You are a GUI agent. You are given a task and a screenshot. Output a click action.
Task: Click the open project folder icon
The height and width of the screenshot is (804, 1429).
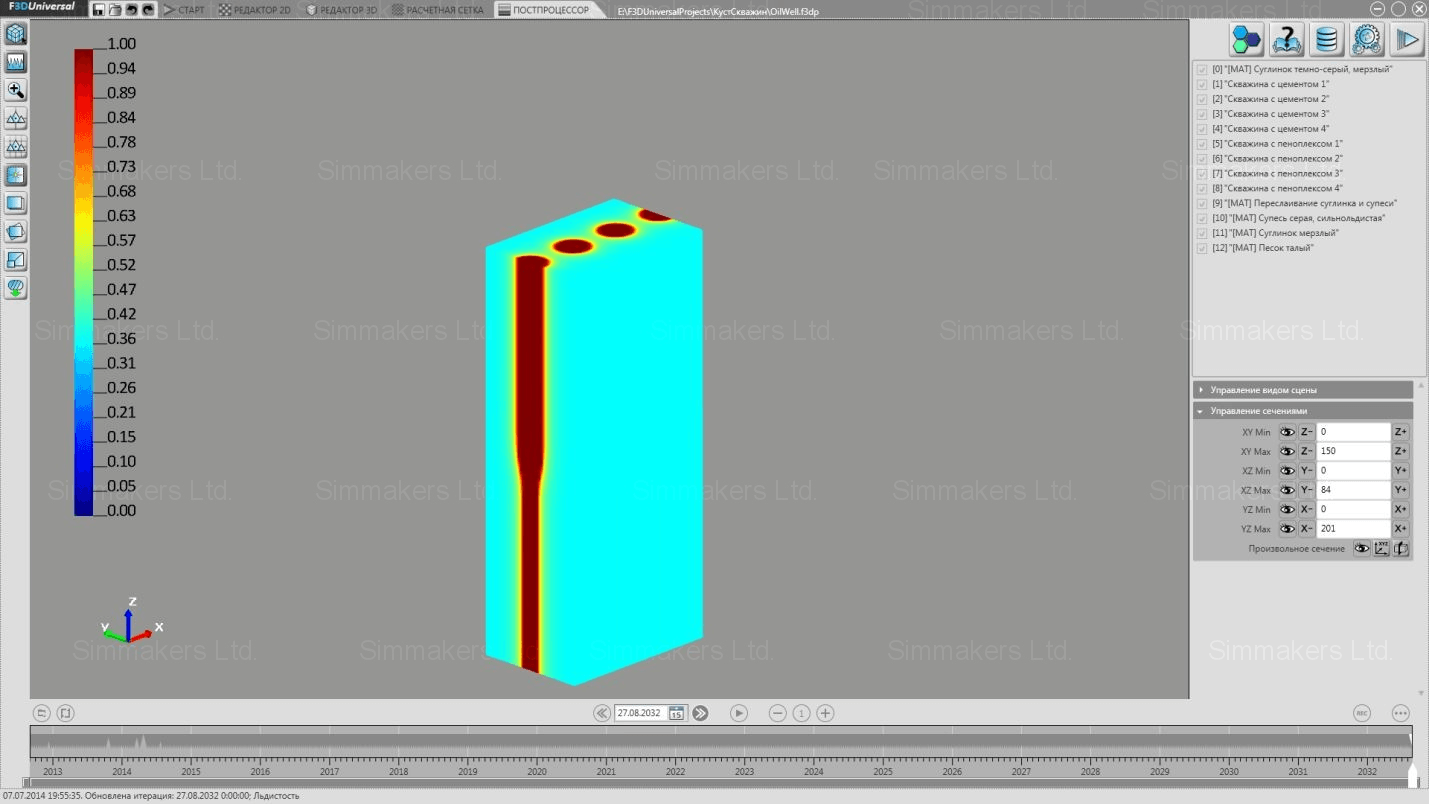click(116, 10)
